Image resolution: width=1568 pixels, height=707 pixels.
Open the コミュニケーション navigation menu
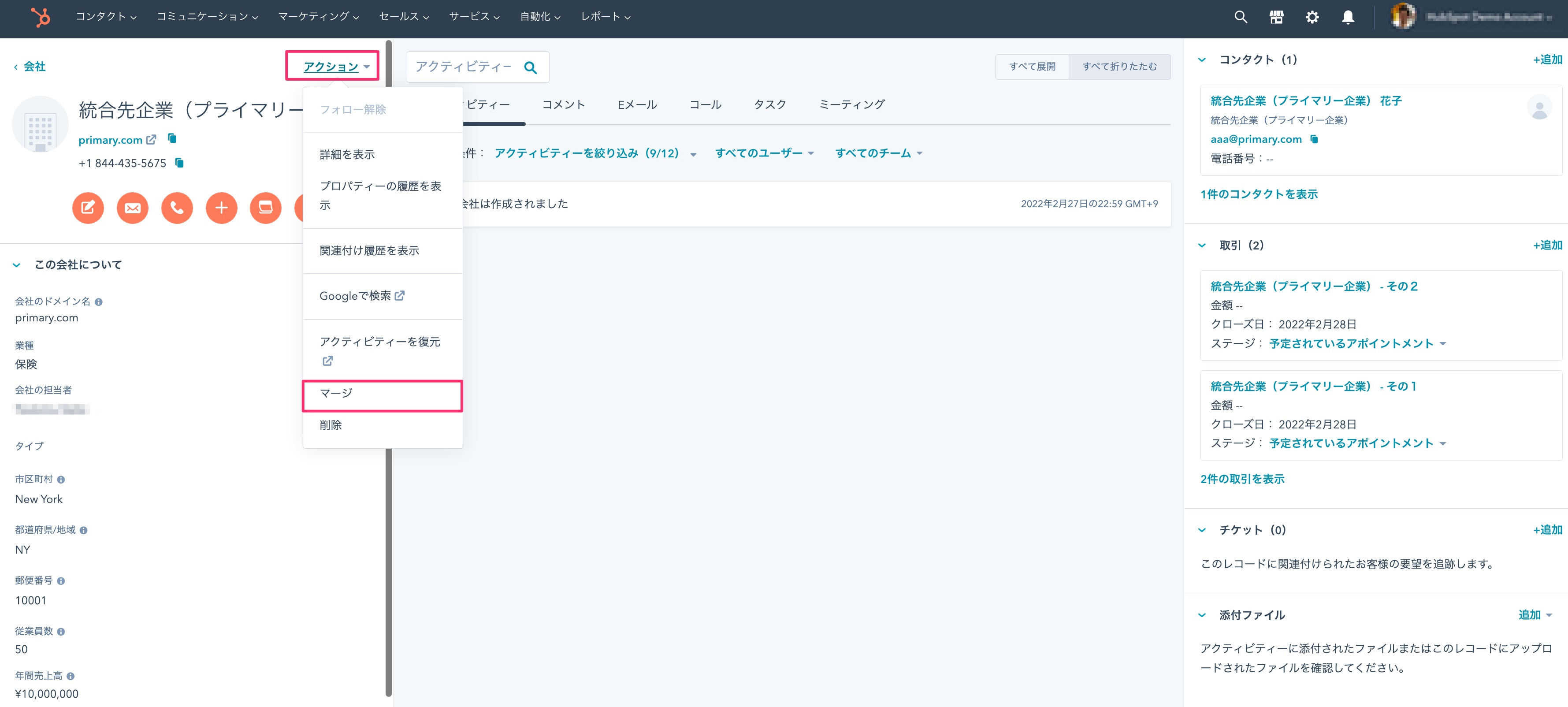coord(207,16)
